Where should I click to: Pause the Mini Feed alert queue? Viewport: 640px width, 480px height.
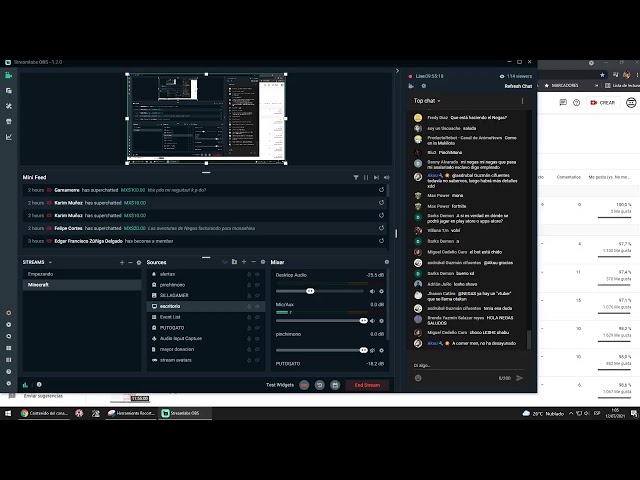pos(366,178)
